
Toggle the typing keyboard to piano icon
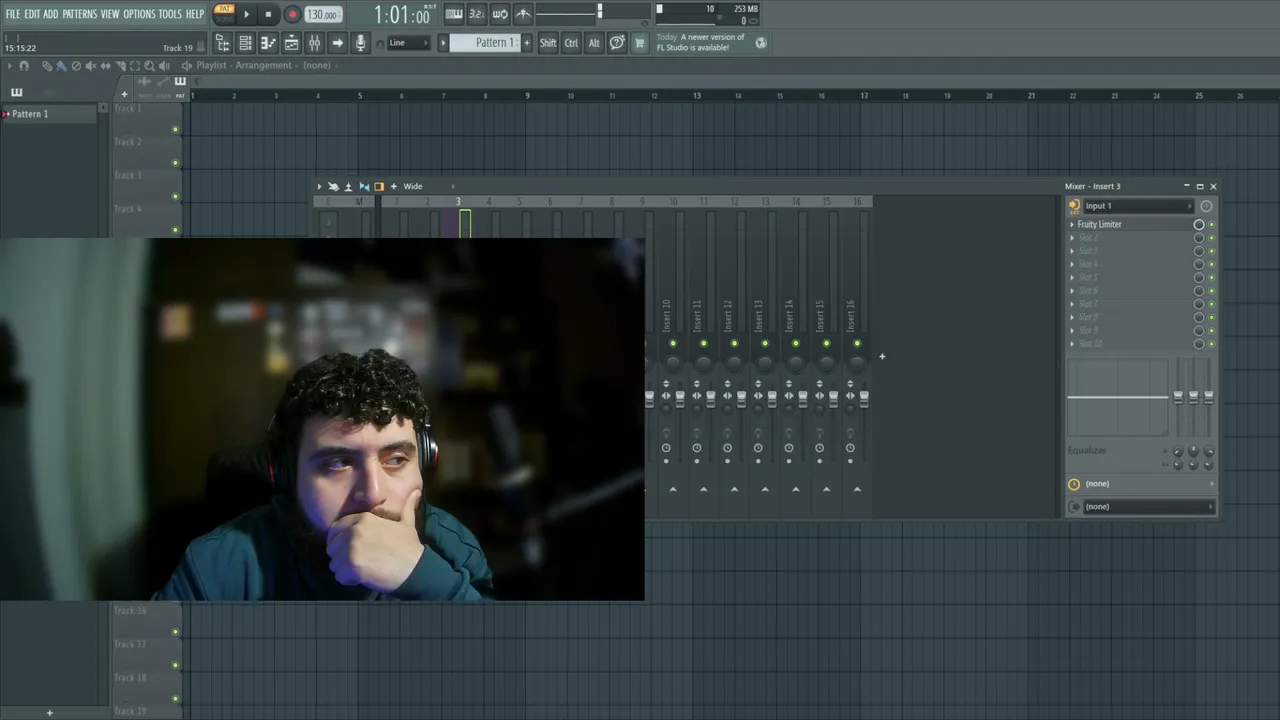coord(454,14)
